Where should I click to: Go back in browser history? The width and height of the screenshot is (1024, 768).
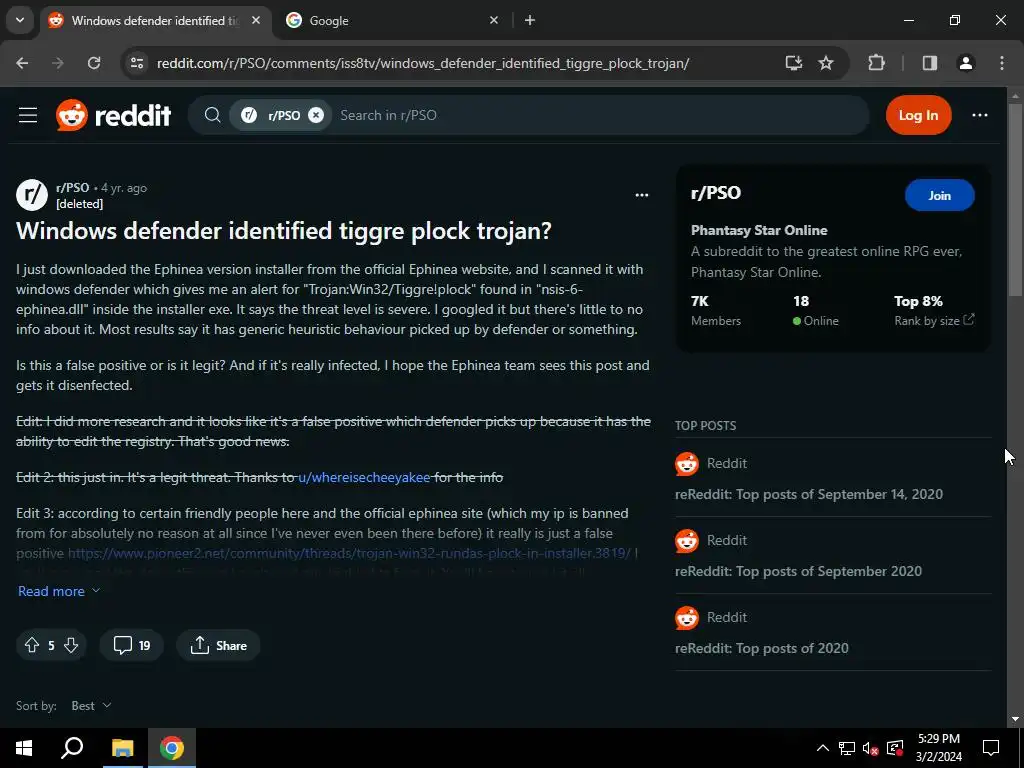click(x=22, y=63)
